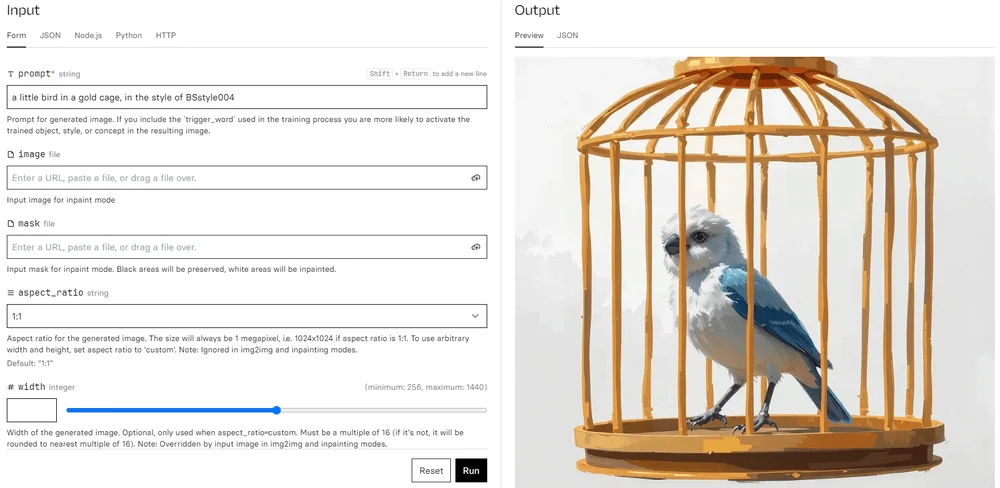The height and width of the screenshot is (488, 1000).
Task: Open the aspect_ratio dropdown
Action: 247,316
